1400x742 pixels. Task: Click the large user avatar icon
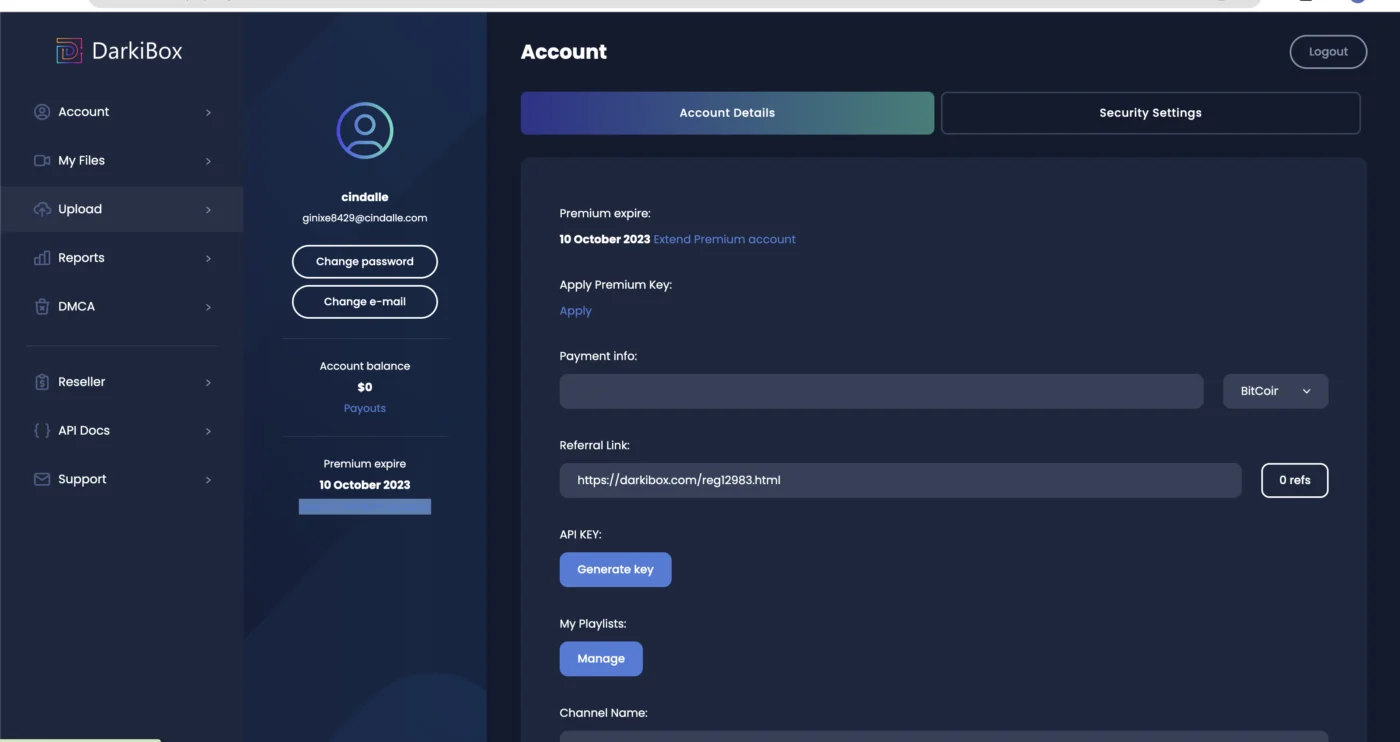(x=365, y=130)
